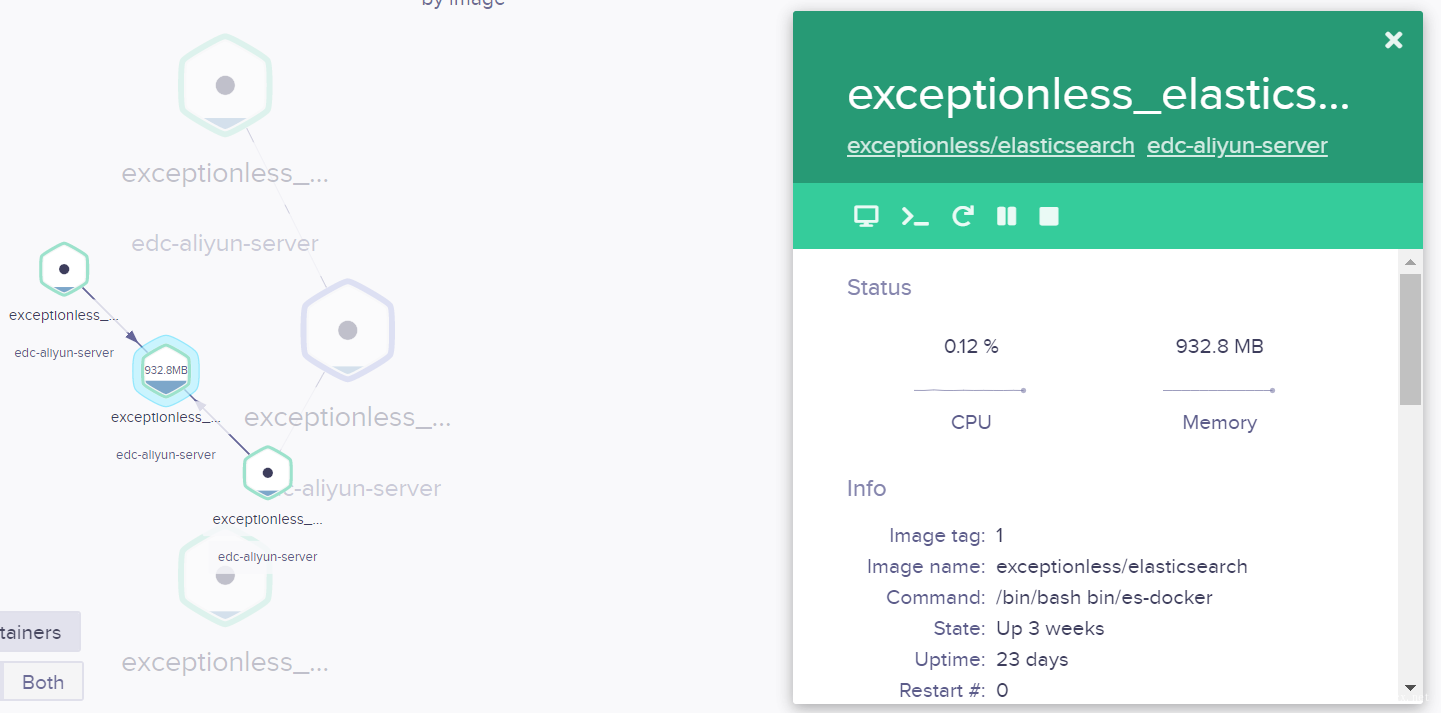Stop the container with square icon
The width and height of the screenshot is (1441, 713).
click(x=1049, y=216)
